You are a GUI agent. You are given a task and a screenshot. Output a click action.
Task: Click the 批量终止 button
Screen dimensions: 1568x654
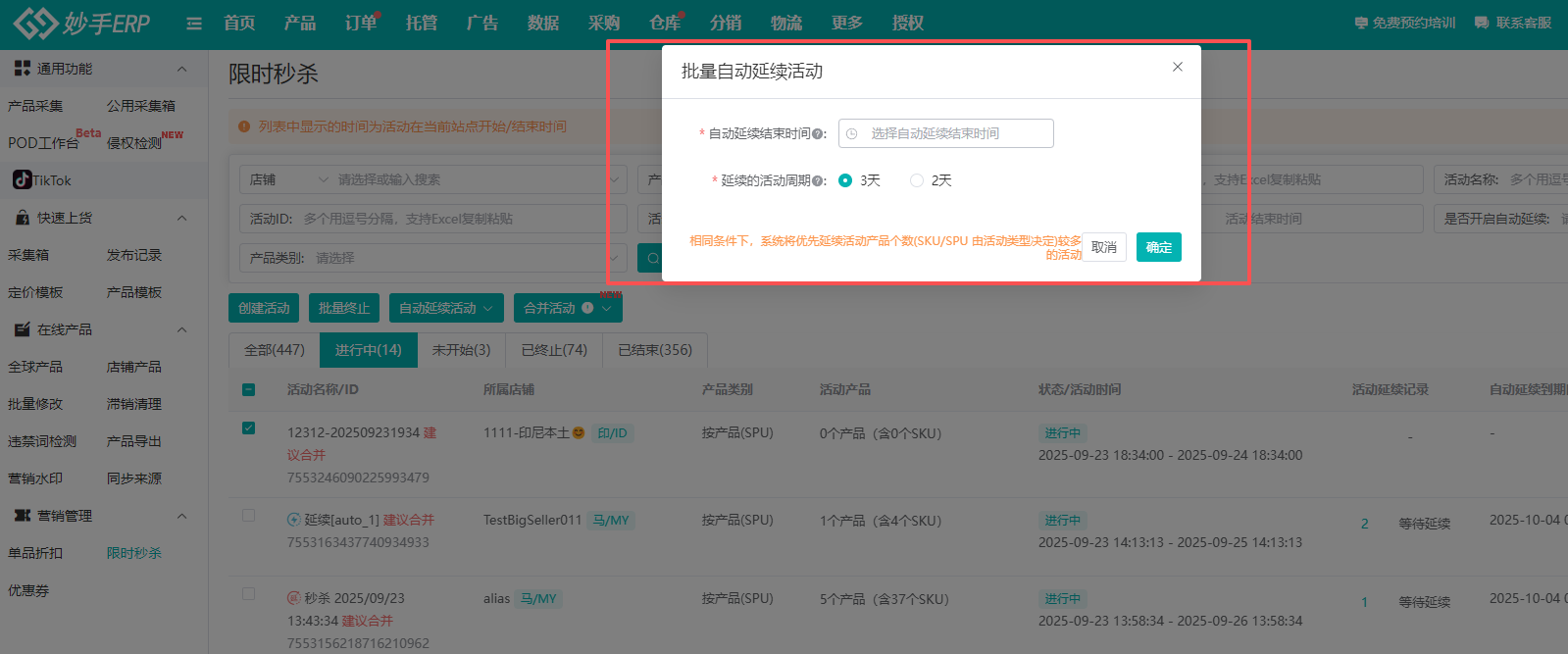coord(344,308)
